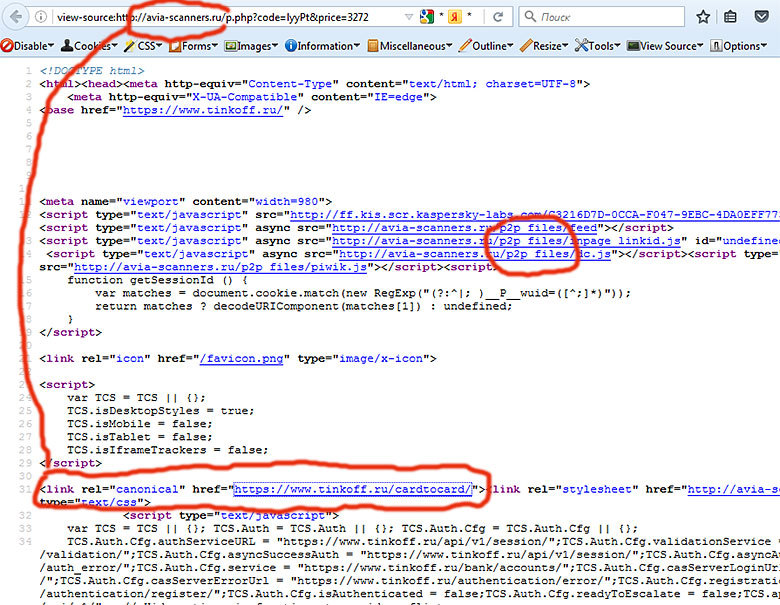Open the Information menu

322,46
